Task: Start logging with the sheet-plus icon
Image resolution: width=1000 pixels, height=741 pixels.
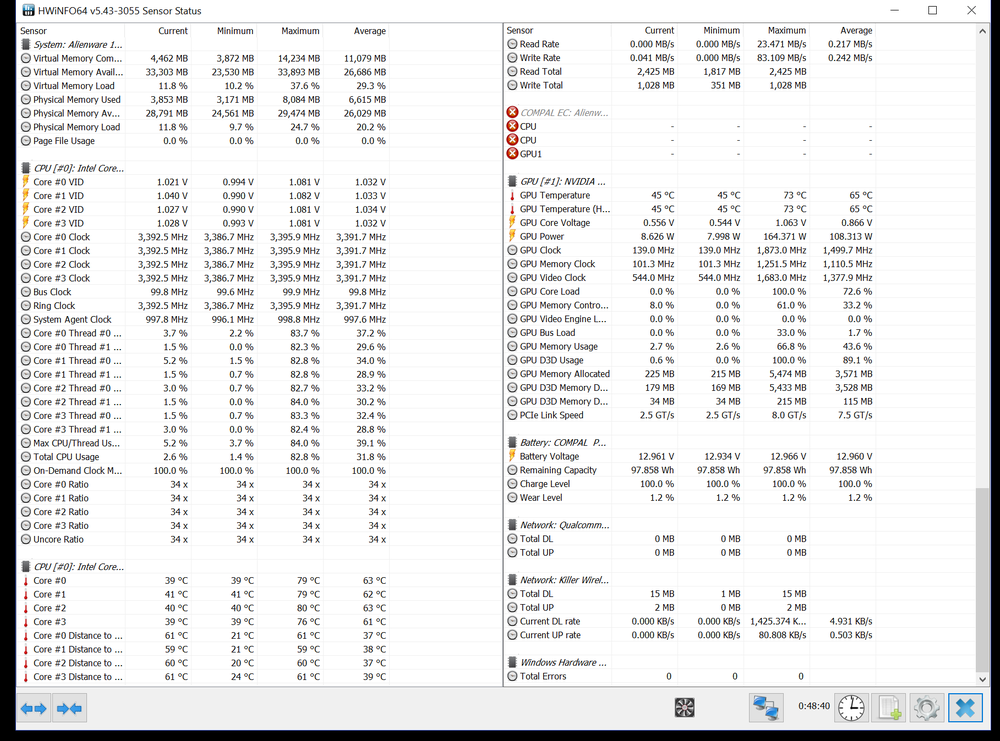Action: [x=890, y=708]
